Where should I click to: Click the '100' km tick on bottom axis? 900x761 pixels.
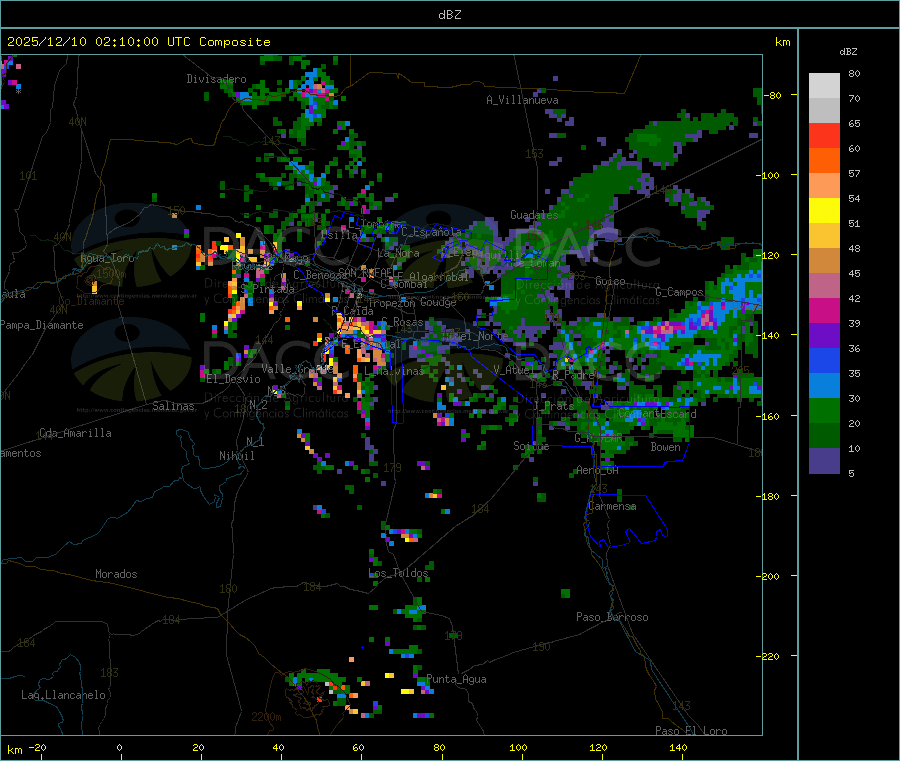point(518,747)
